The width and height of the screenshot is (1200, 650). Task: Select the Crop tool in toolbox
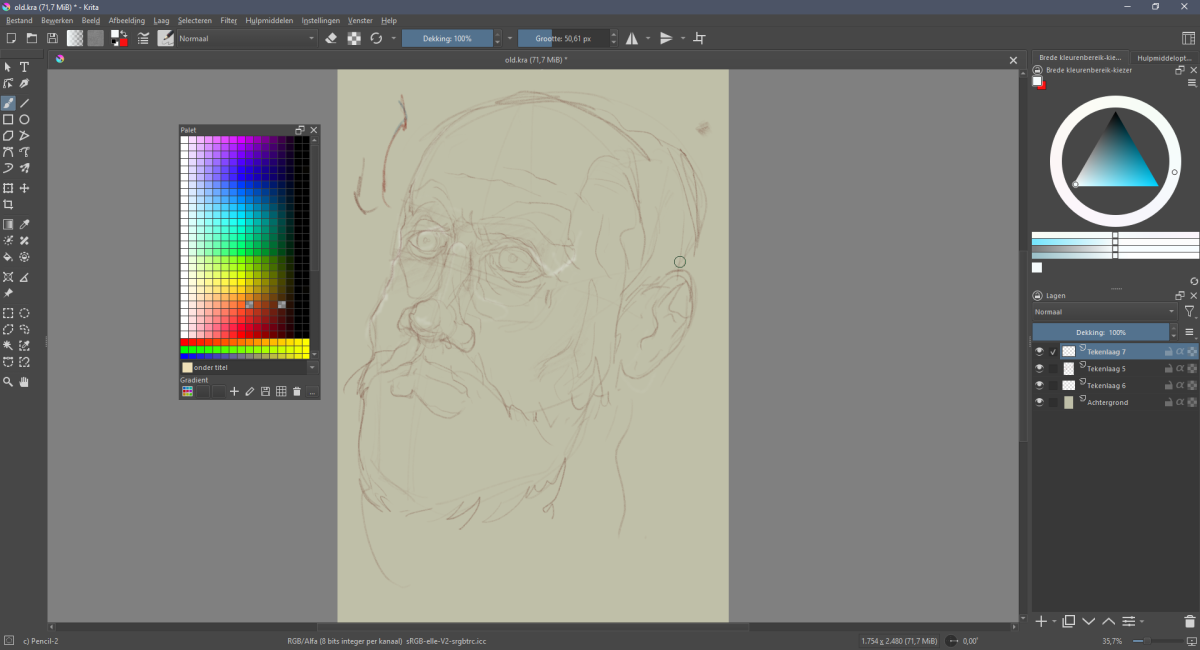tap(8, 205)
